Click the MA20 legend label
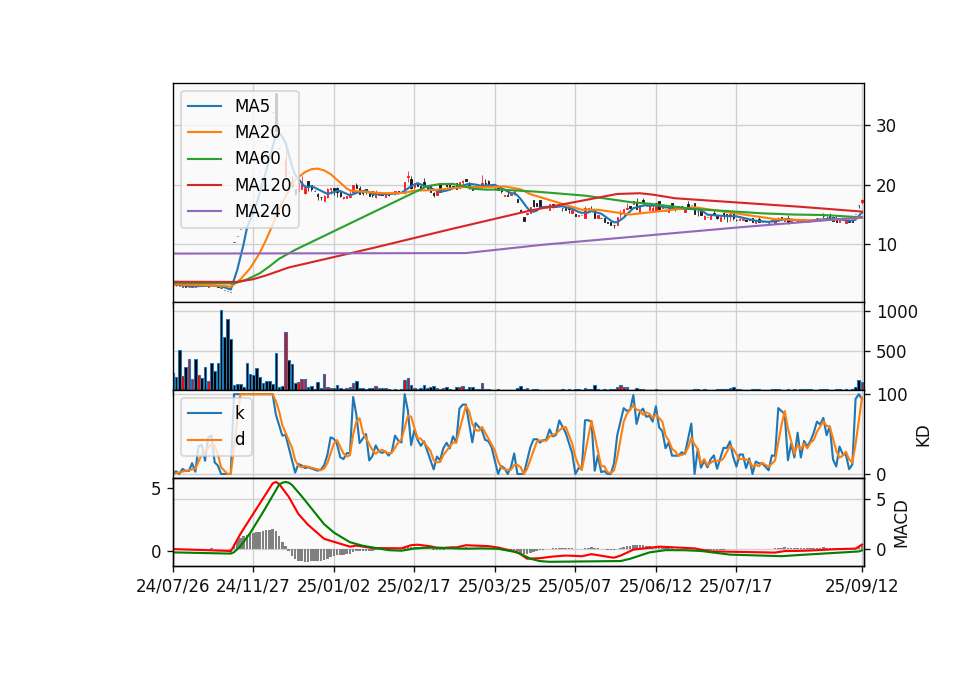This screenshot has height=690, width=960. pyautogui.click(x=257, y=132)
